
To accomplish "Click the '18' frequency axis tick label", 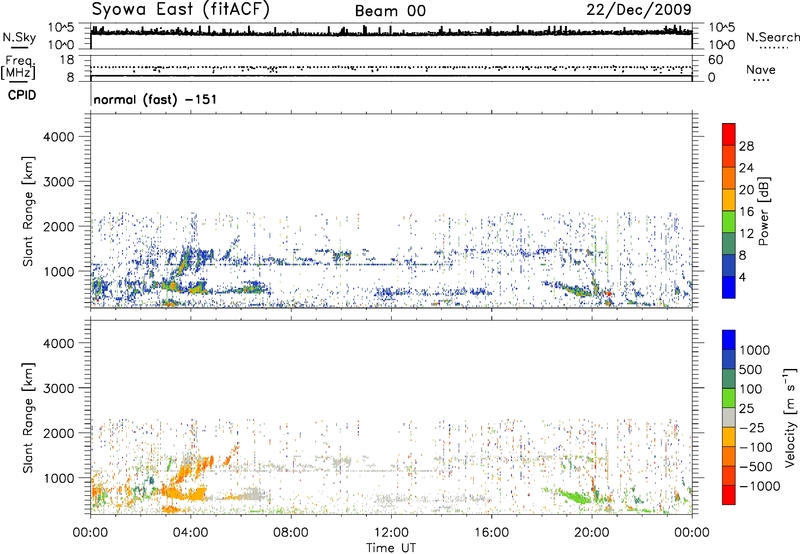I will pos(67,59).
